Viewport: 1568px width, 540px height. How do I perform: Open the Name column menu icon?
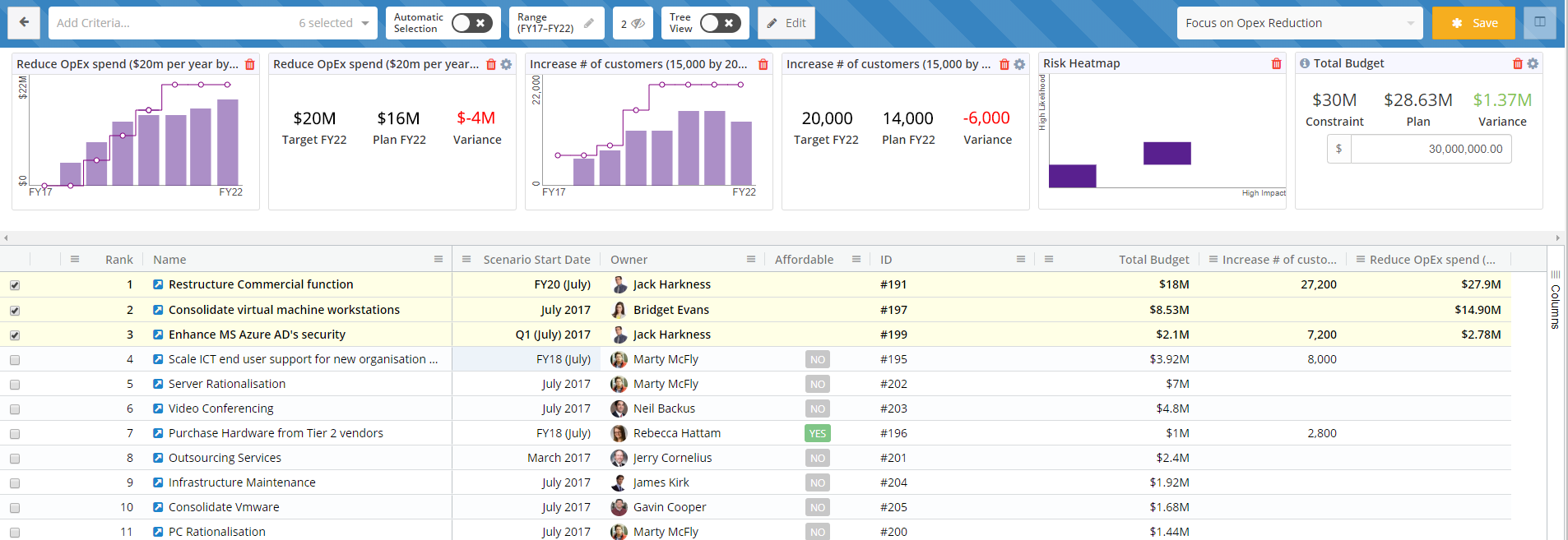click(438, 260)
